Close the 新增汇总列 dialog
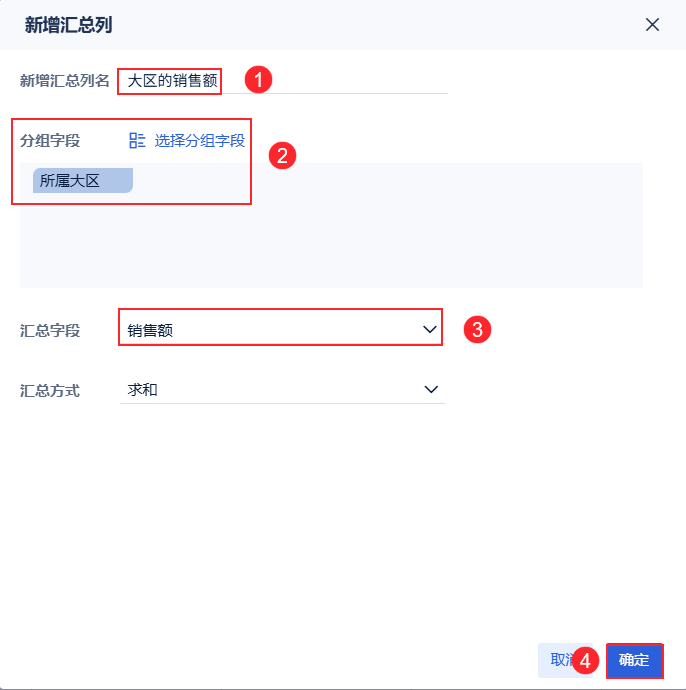This screenshot has width=686, height=690. point(652,25)
